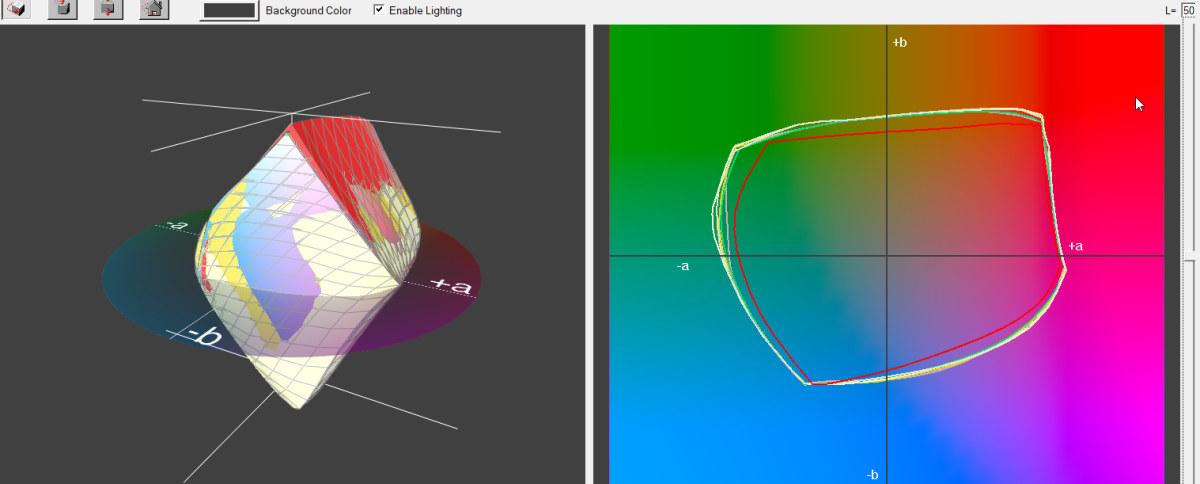1200x484 pixels.
Task: Click the +a axis label in 2D plot
Action: click(1076, 246)
